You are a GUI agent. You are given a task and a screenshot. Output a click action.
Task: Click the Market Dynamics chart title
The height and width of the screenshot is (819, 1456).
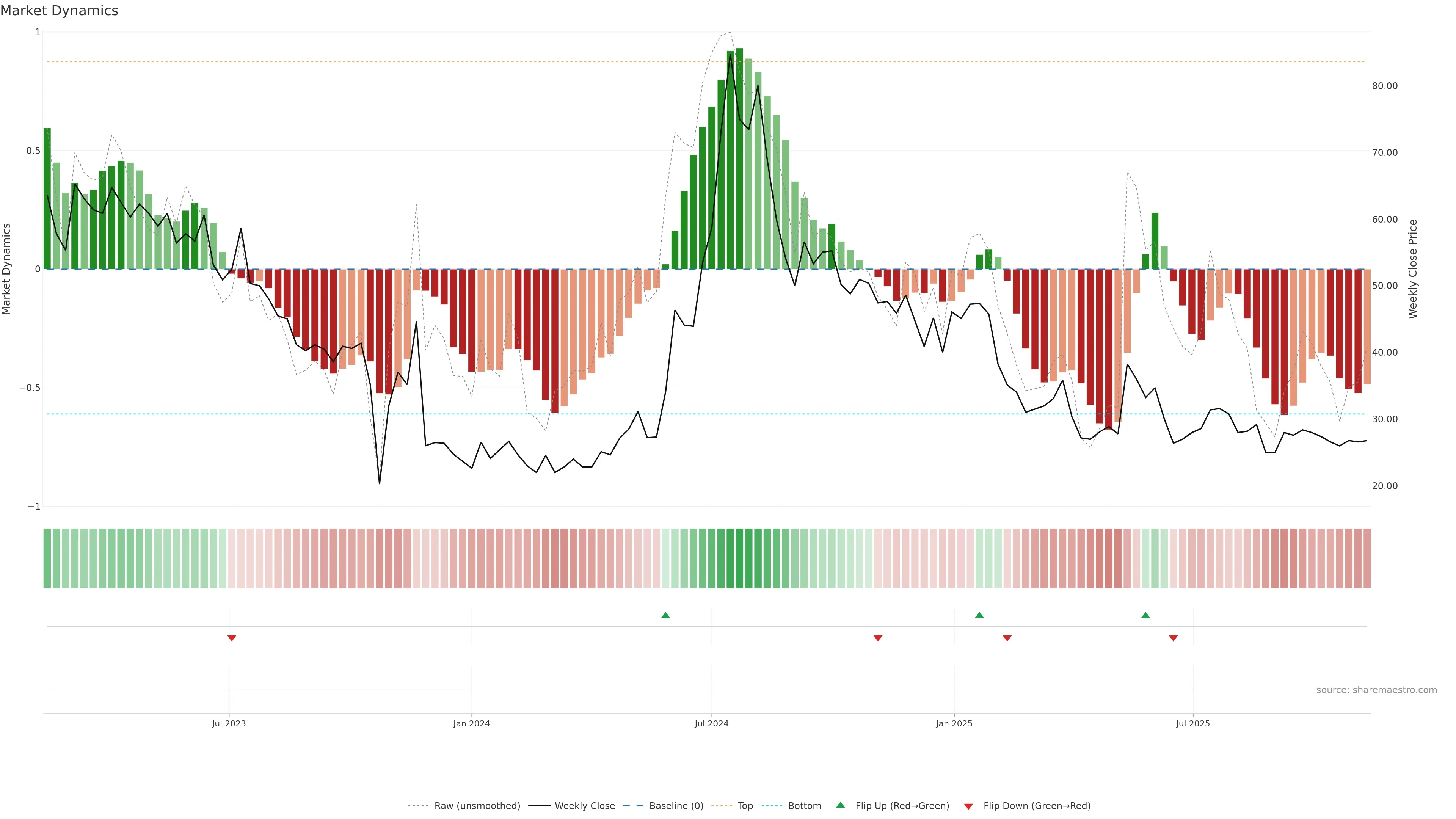coord(60,11)
